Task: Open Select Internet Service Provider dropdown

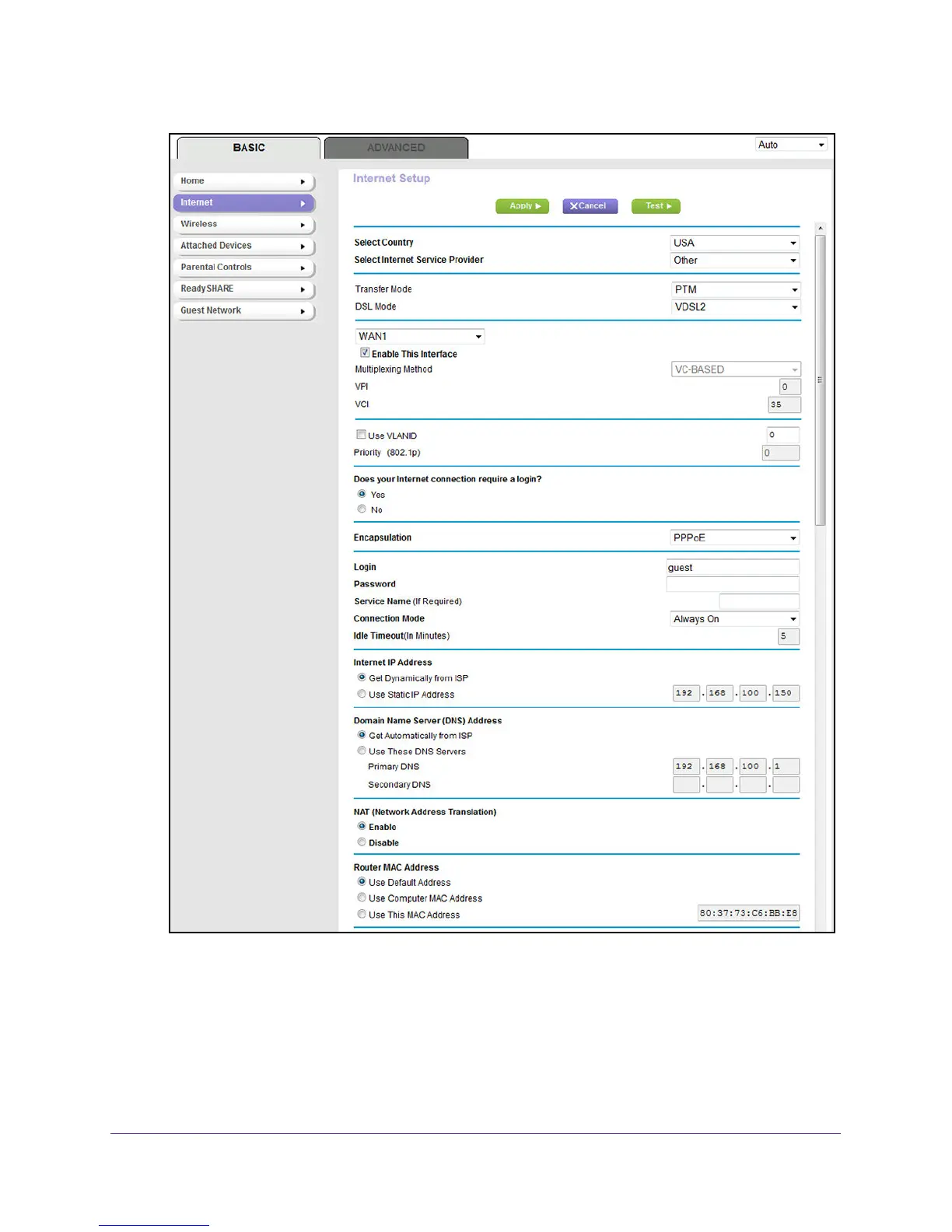Action: pyautogui.click(x=735, y=261)
